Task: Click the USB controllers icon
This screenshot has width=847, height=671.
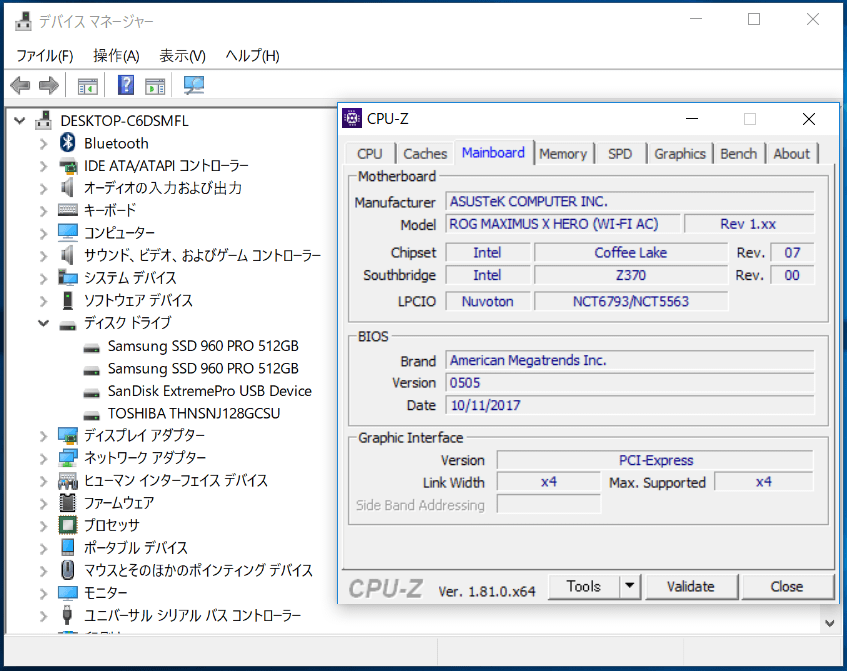Action: click(68, 615)
